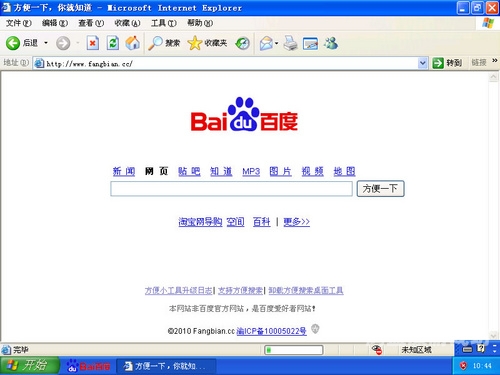Image resolution: width=500 pixels, height=375 pixels.
Task: Click the History clock icon
Action: click(x=242, y=43)
